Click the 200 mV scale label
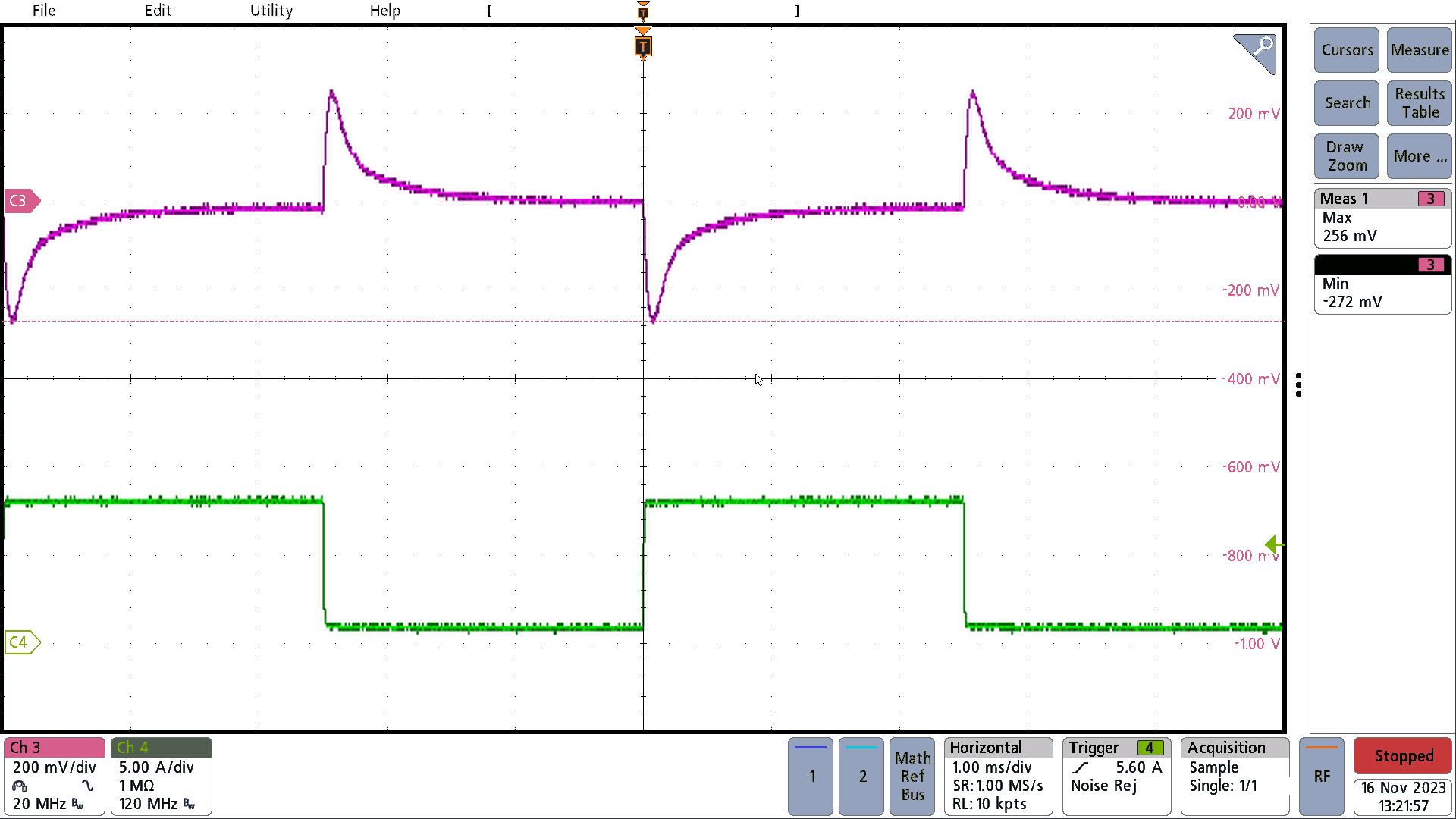 coord(1254,114)
